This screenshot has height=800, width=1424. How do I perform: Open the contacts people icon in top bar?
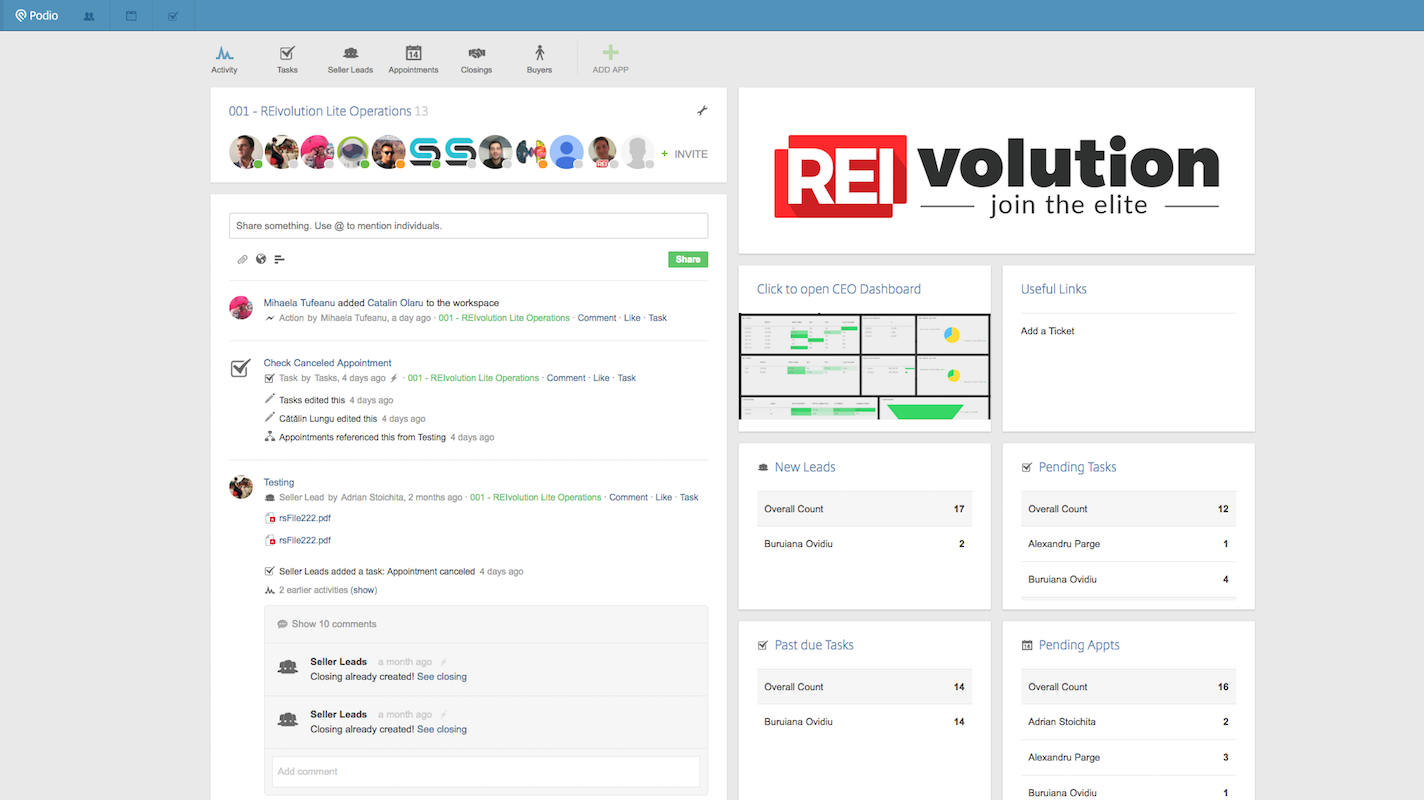pyautogui.click(x=89, y=16)
